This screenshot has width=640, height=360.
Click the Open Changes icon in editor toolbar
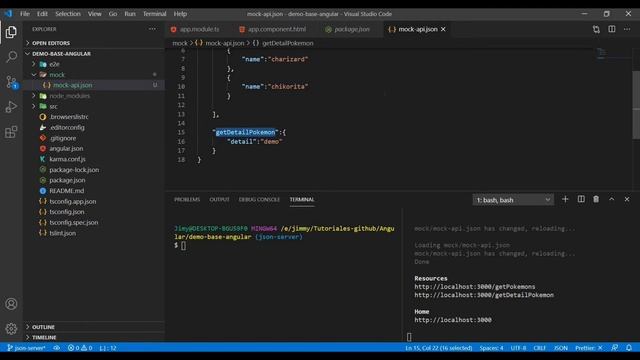coord(596,29)
